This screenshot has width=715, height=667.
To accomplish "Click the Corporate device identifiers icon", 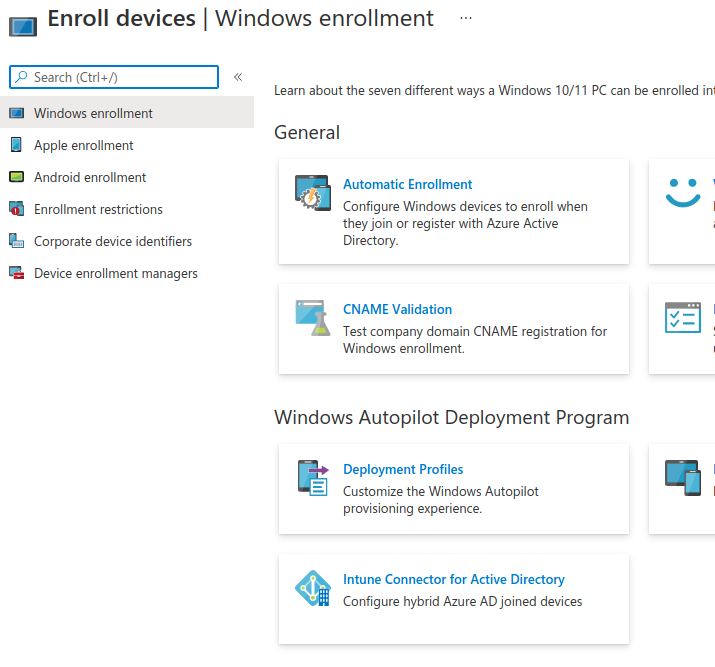I will pos(17,241).
